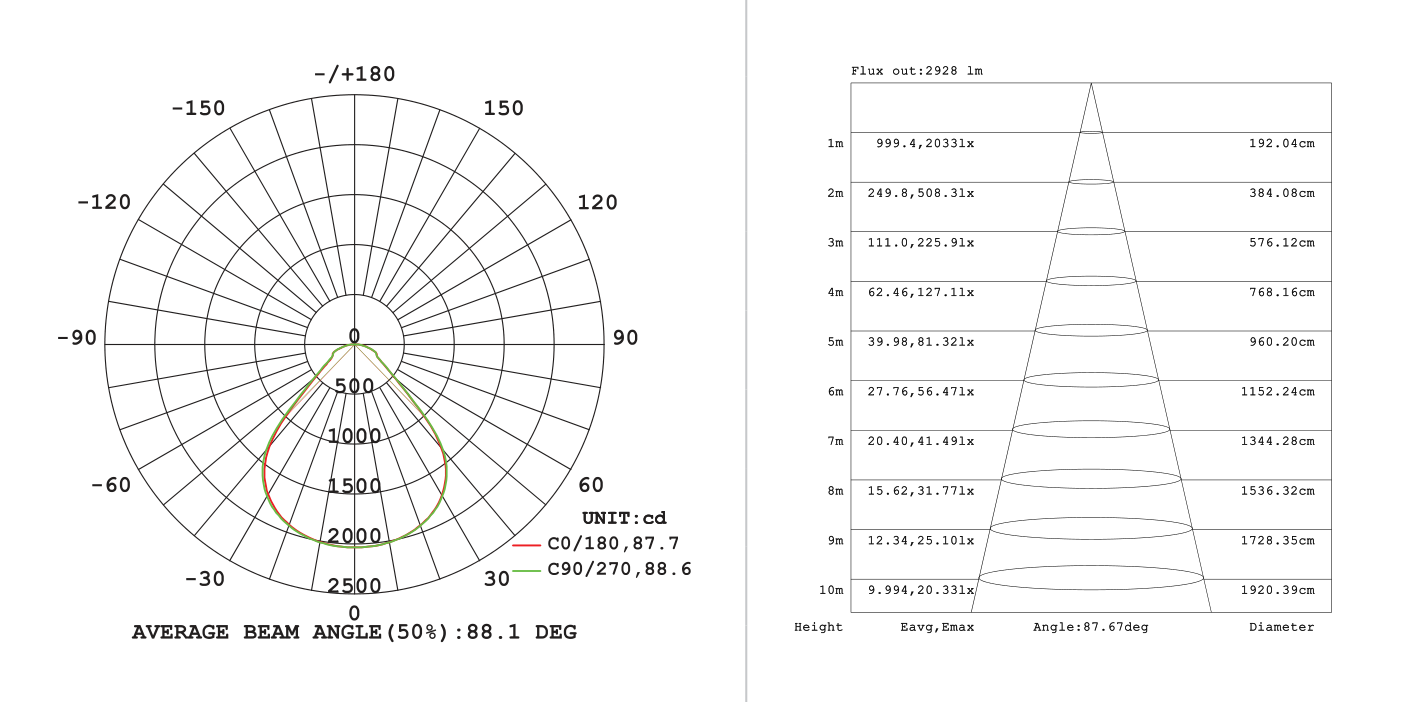Click the '1536.32cm' diameter value
The image size is (1411, 702).
1278,491
